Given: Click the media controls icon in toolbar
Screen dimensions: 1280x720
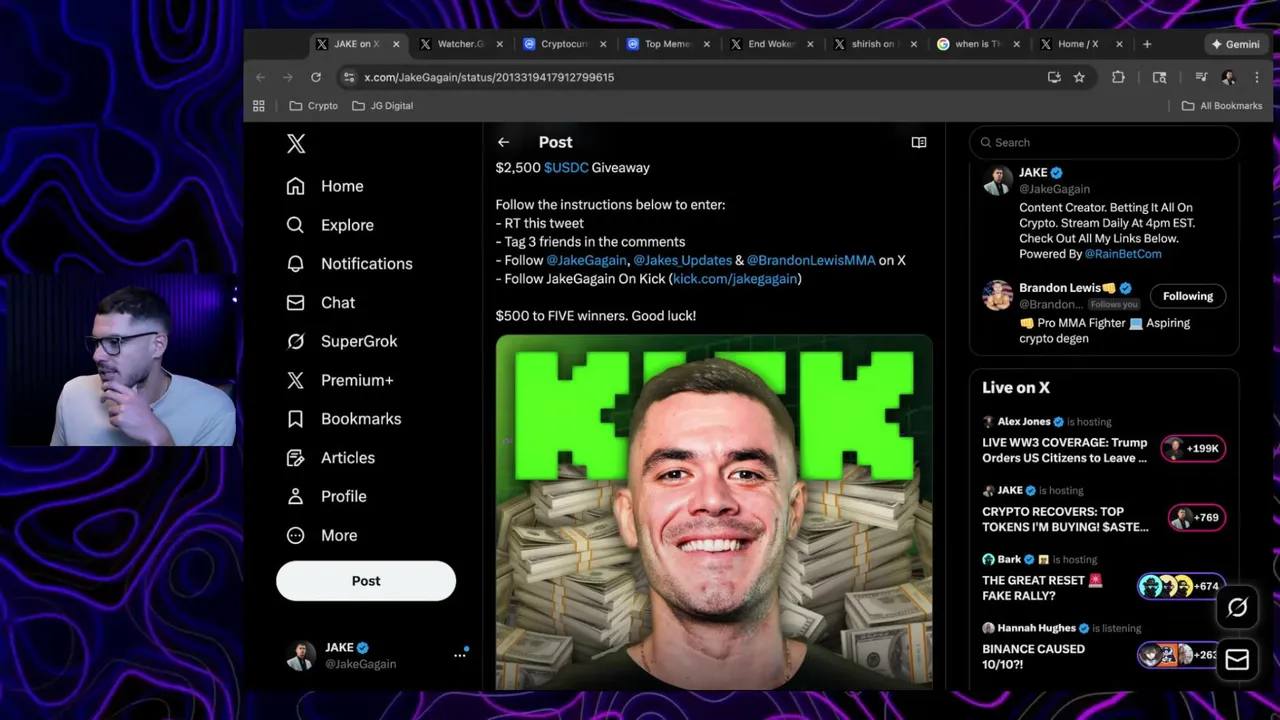Looking at the screenshot, I should click(1201, 77).
